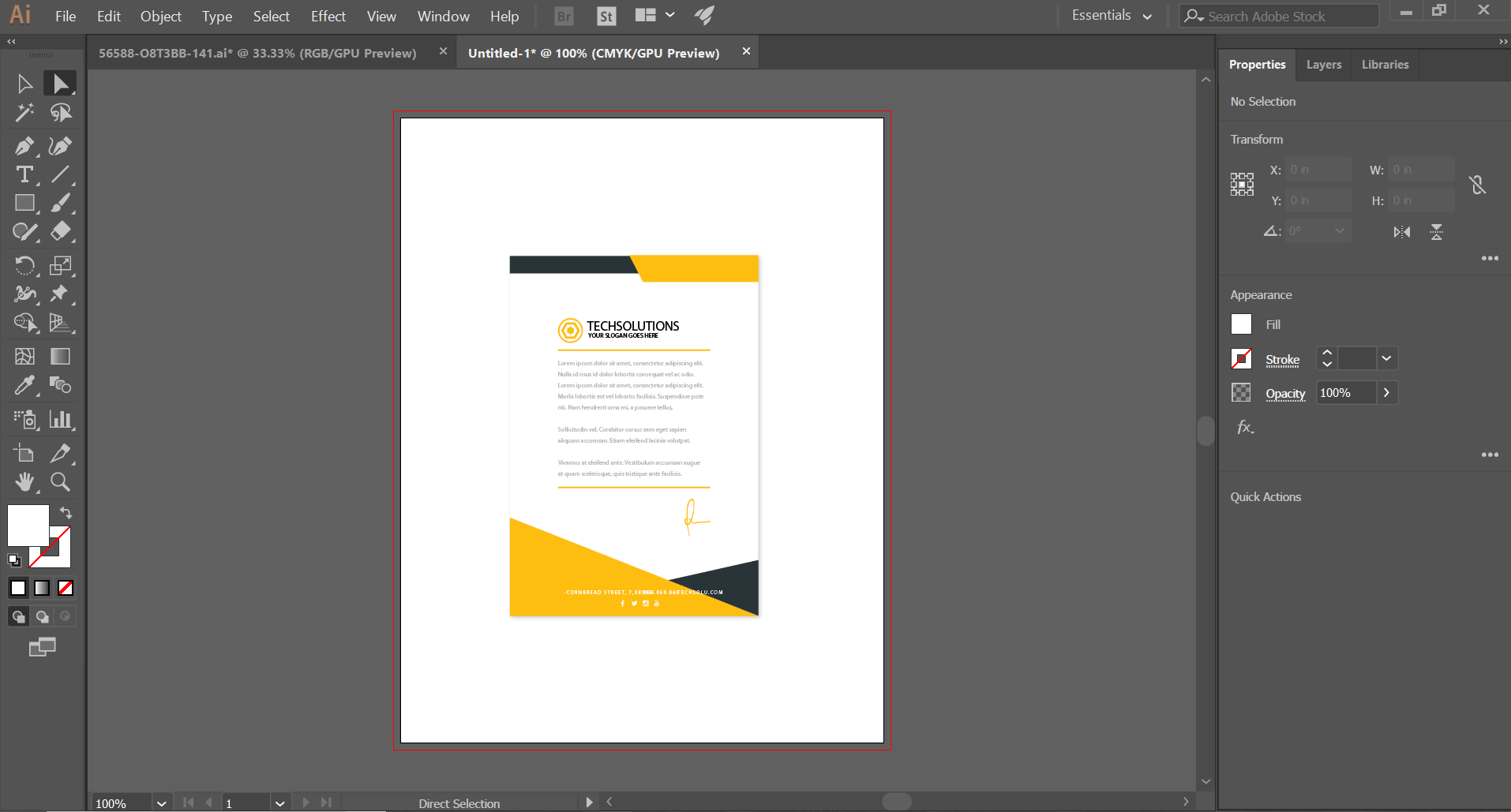Select the Eraser tool
The image size is (1511, 812).
point(60,231)
